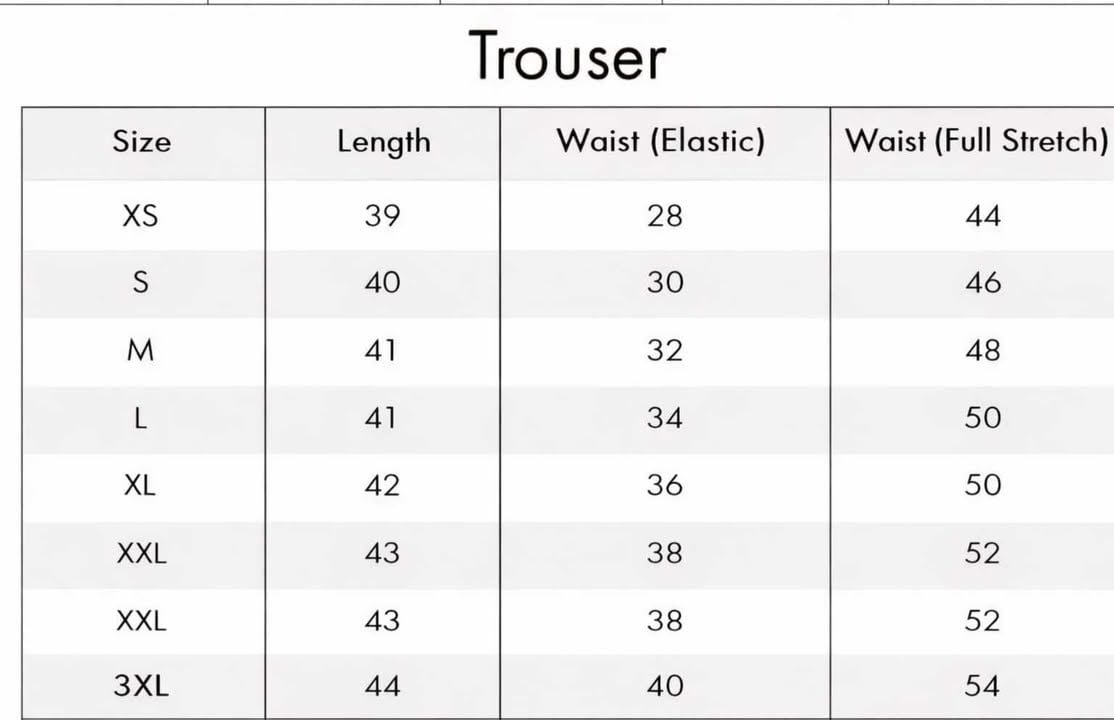The height and width of the screenshot is (720, 1114).
Task: Click the M size cell
Action: tap(140, 350)
